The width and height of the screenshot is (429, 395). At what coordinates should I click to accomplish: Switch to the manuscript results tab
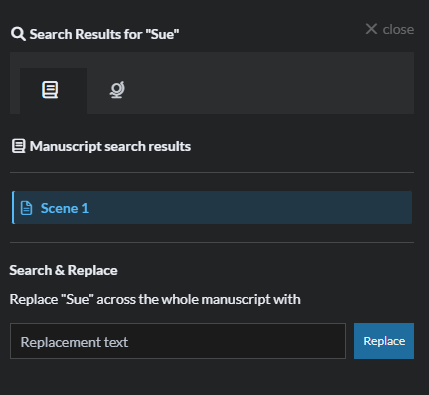tap(53, 91)
